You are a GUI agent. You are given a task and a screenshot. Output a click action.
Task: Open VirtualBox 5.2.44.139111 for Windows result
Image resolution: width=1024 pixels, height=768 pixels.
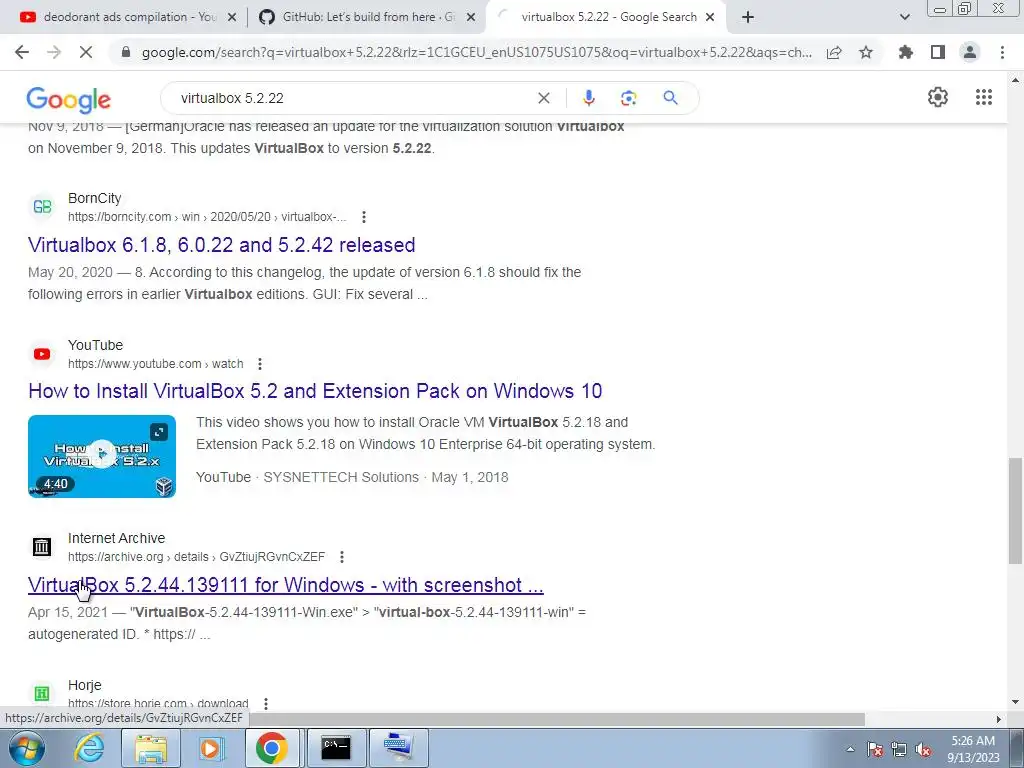coord(285,585)
